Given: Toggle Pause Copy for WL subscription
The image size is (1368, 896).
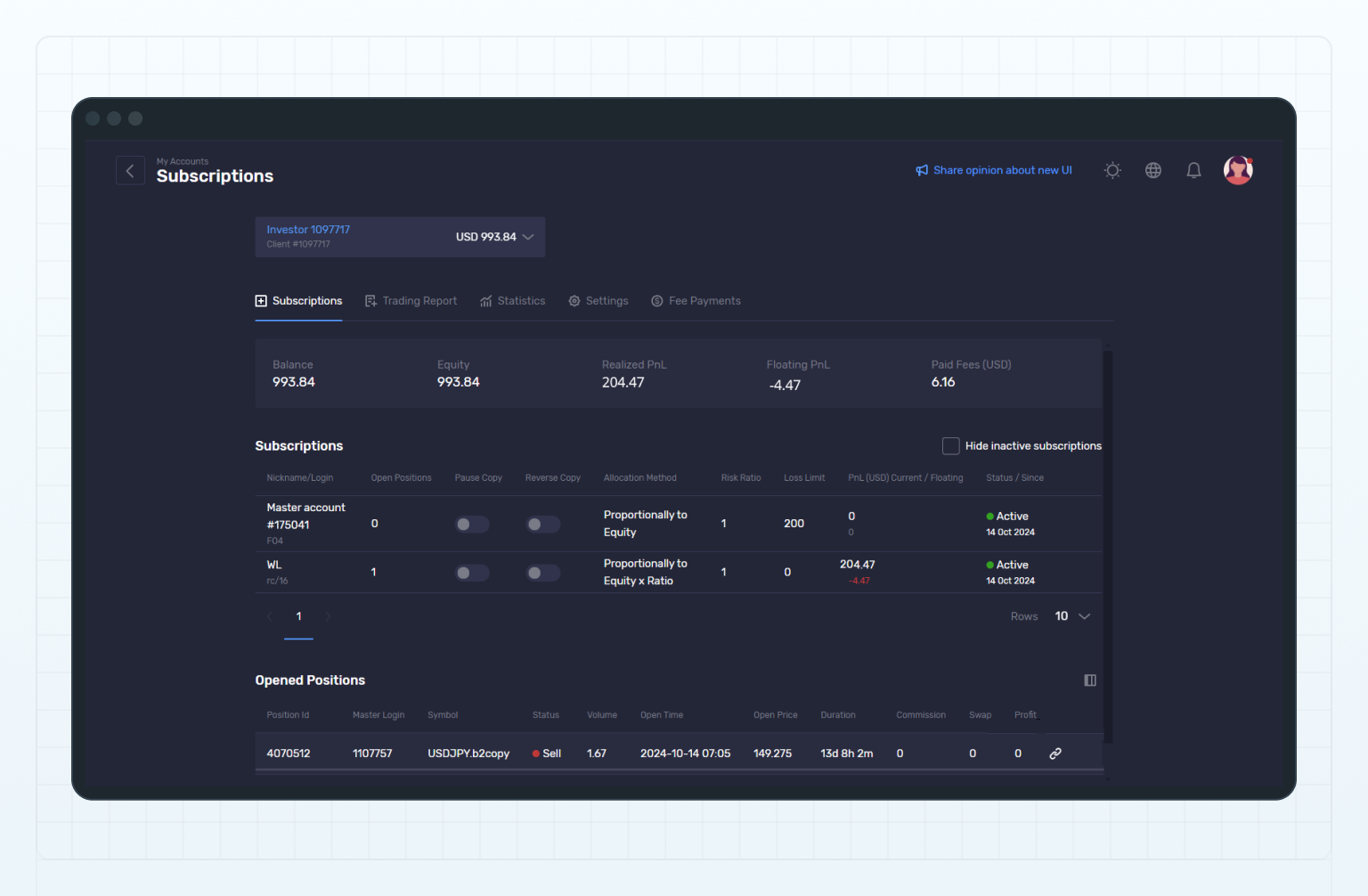Looking at the screenshot, I should [x=472, y=573].
